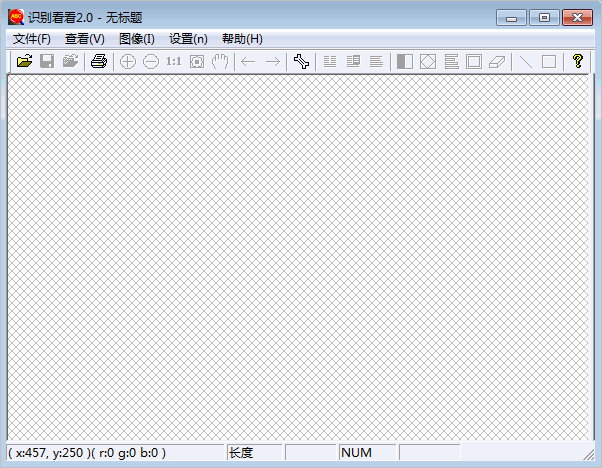
Task: Click the fit-to-window icon
Action: [x=197, y=61]
